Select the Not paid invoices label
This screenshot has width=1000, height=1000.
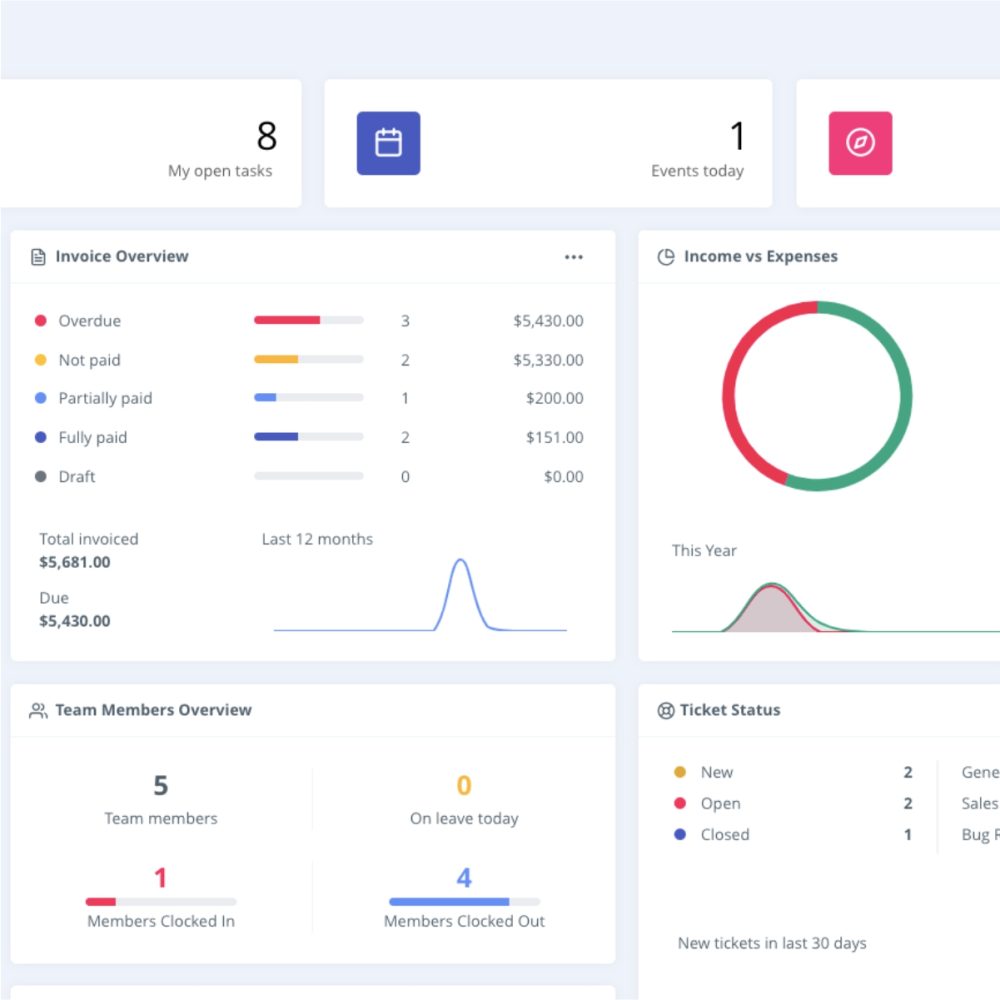(x=89, y=360)
